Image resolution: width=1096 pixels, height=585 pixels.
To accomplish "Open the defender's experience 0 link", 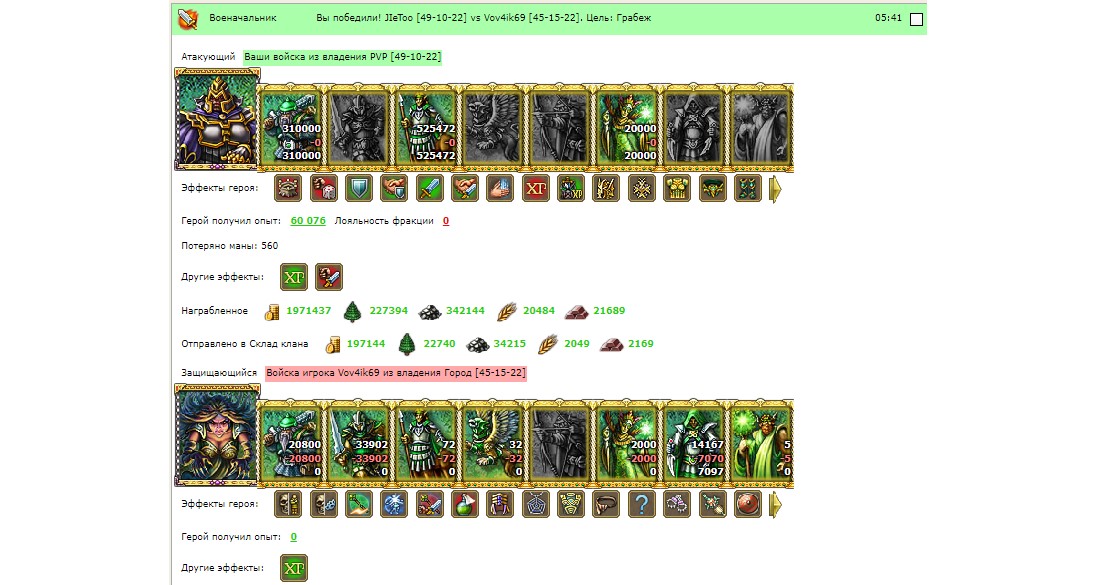I will [x=294, y=537].
